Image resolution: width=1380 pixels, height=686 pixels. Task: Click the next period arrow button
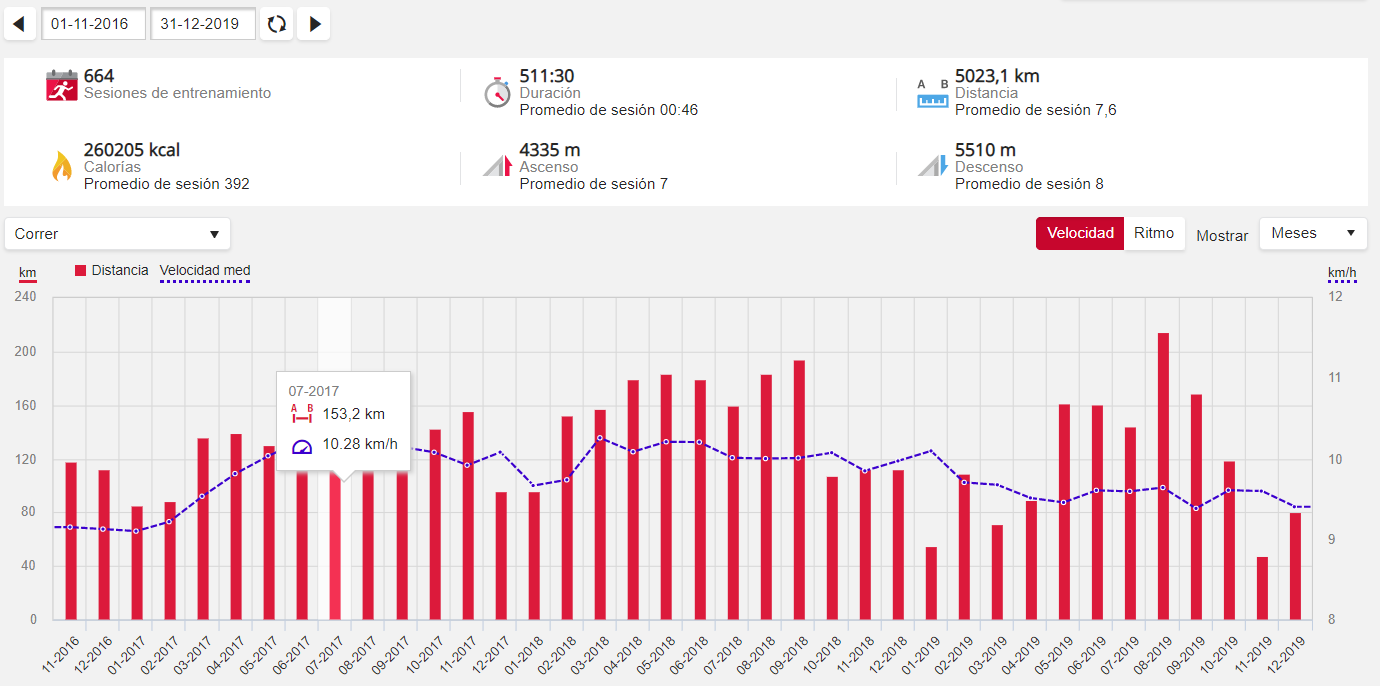point(314,24)
